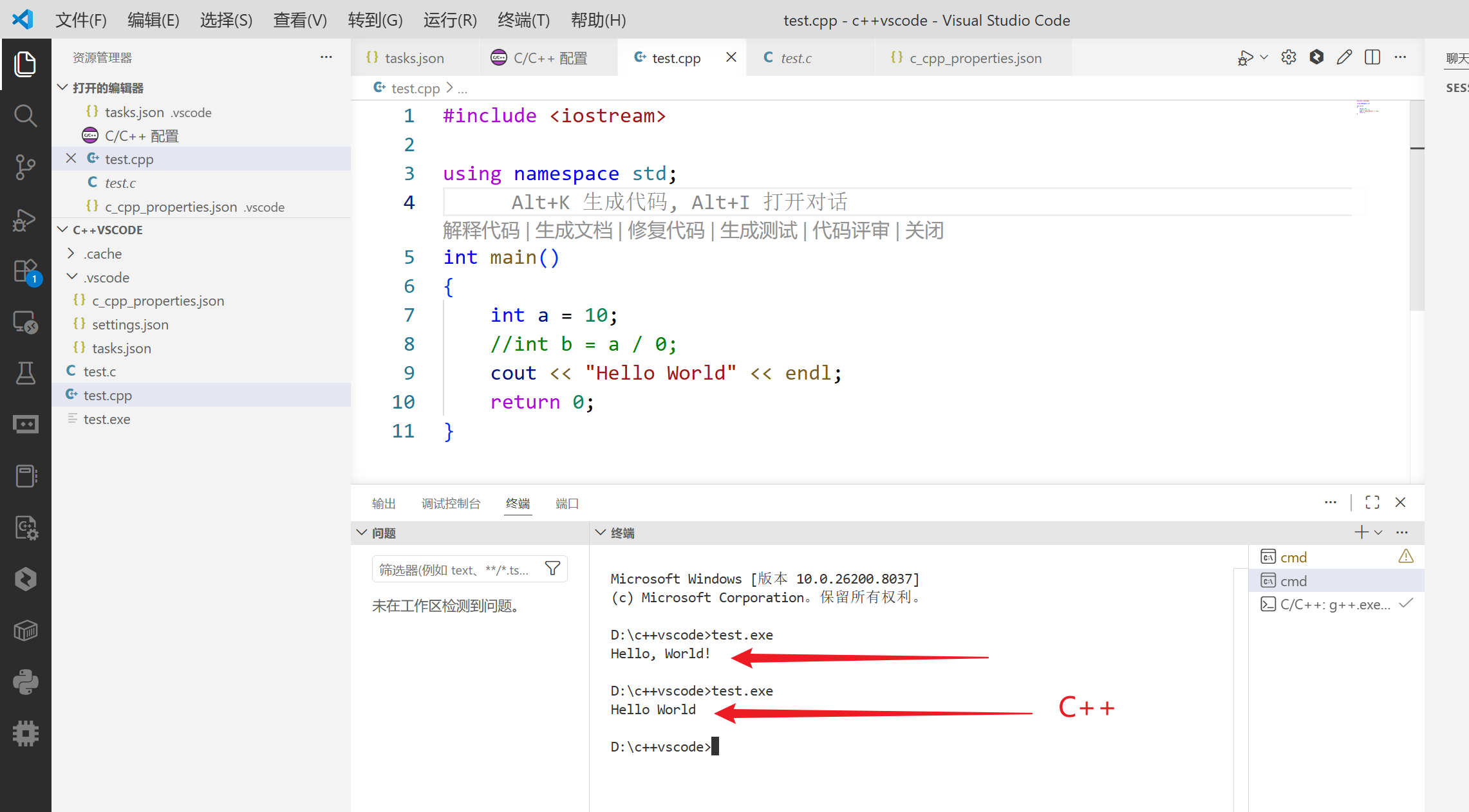Open the new terminal profile dropdown arrow
This screenshot has height=812, width=1469.
click(x=1378, y=532)
